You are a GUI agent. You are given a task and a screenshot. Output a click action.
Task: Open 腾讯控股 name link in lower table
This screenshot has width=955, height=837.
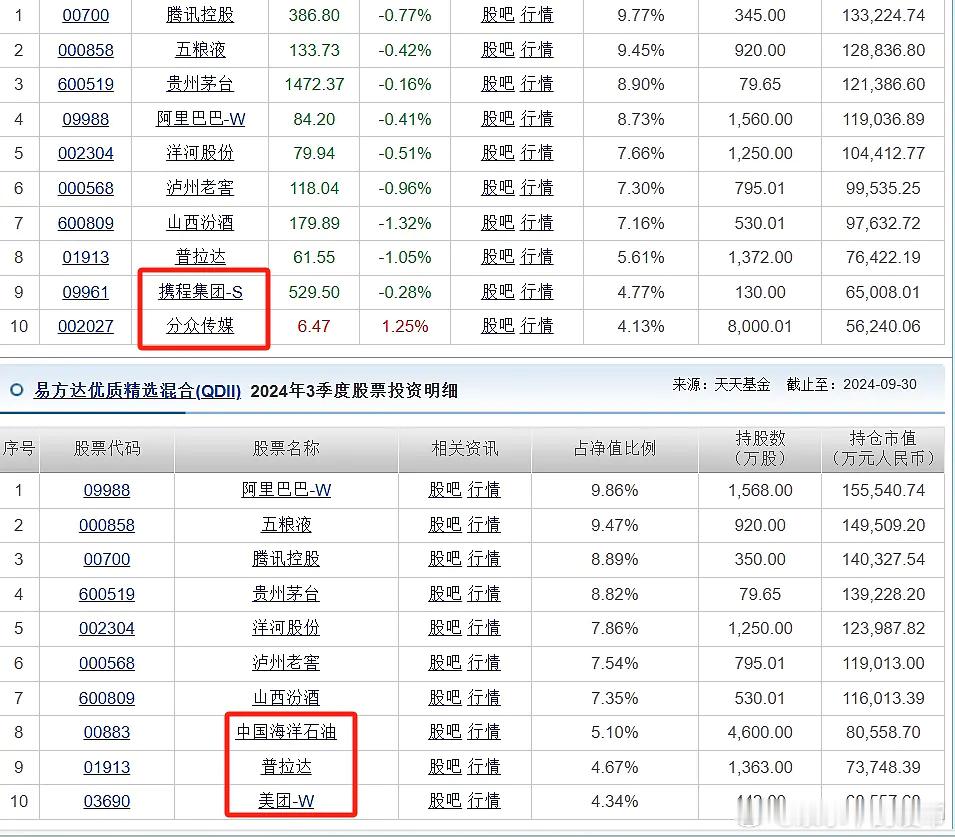pyautogui.click(x=286, y=559)
